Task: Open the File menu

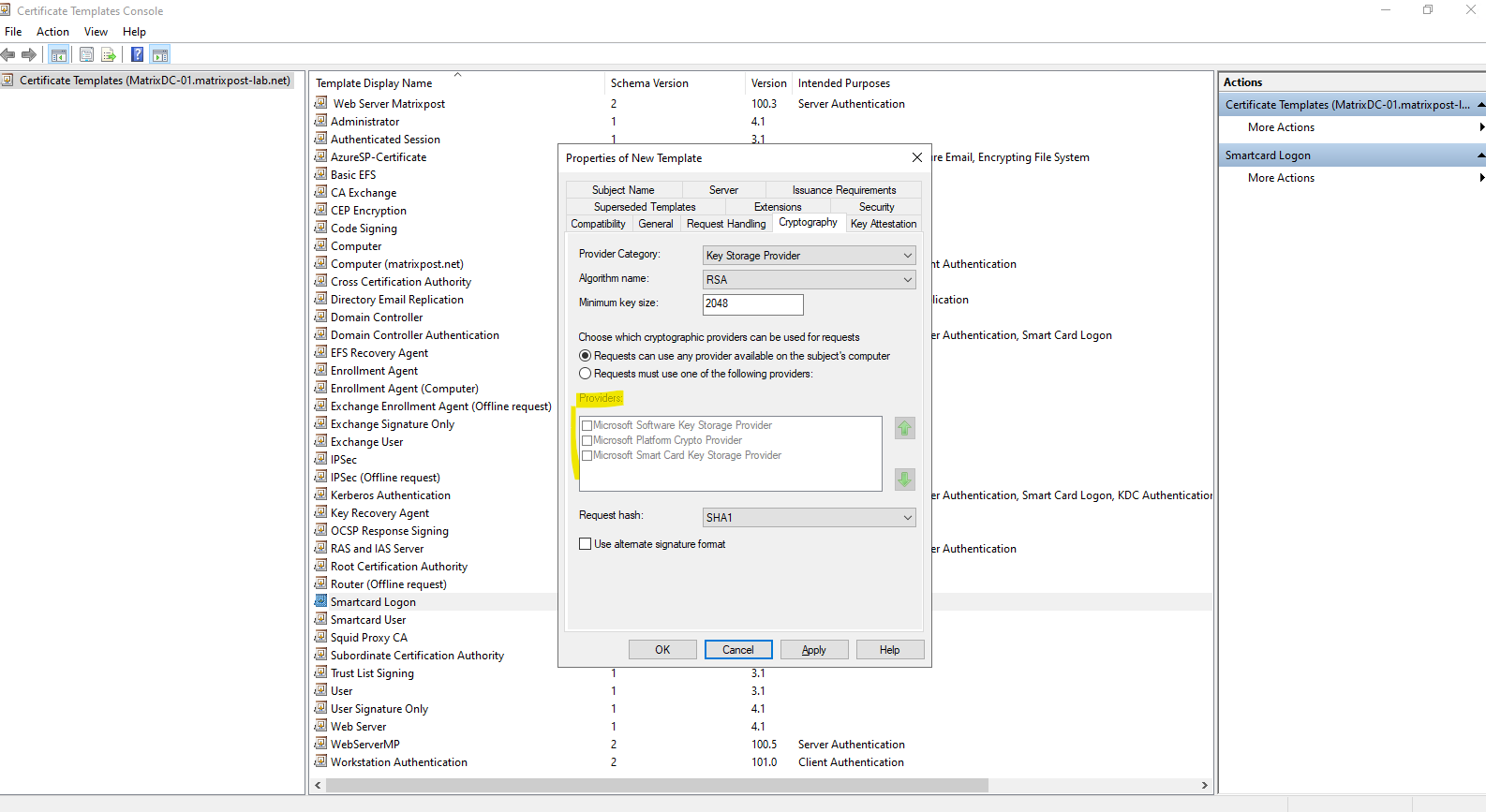Action: click(13, 31)
